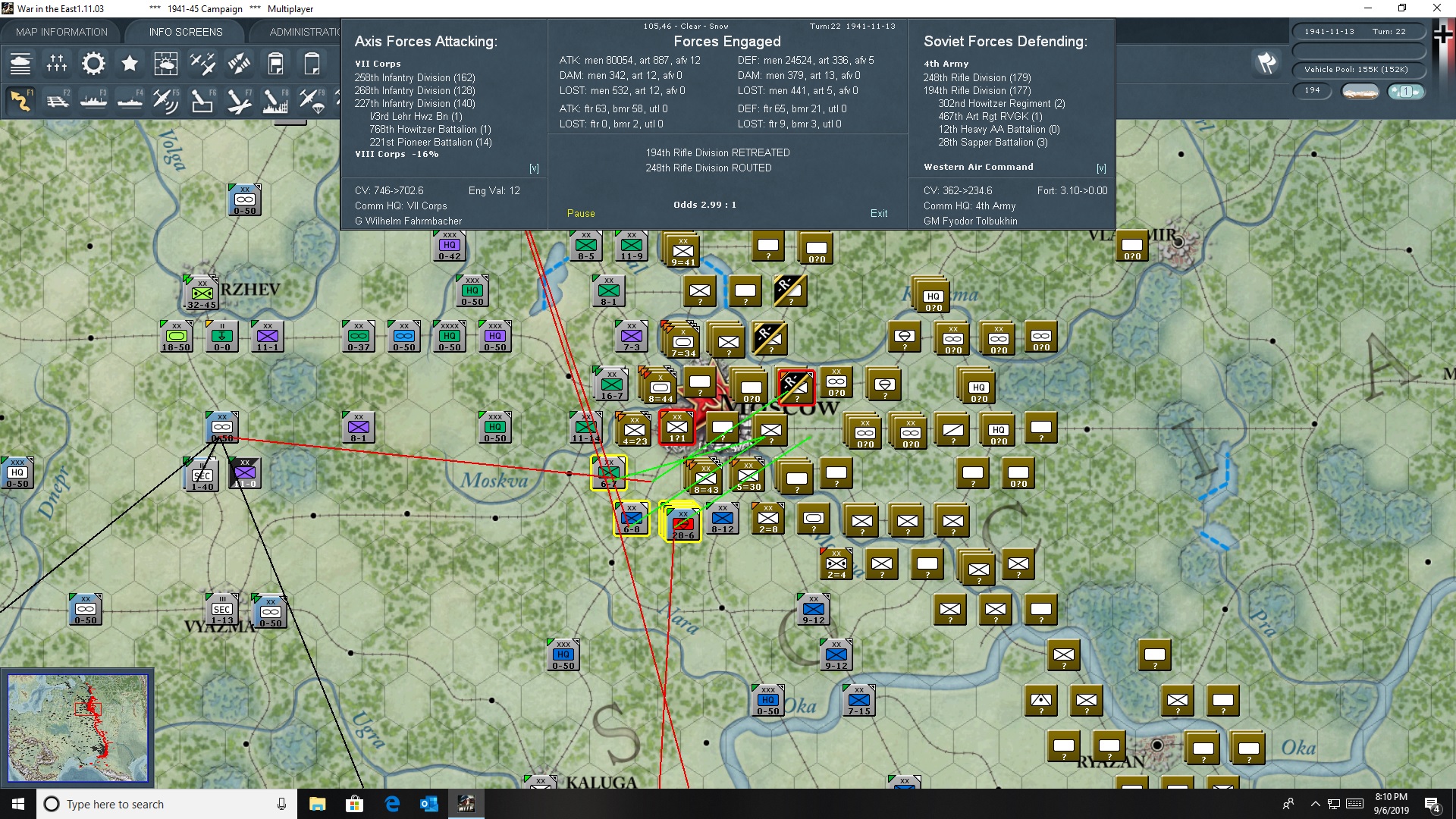
Task: Toggle Axis attacker detail with [v] control
Action: (x=534, y=168)
